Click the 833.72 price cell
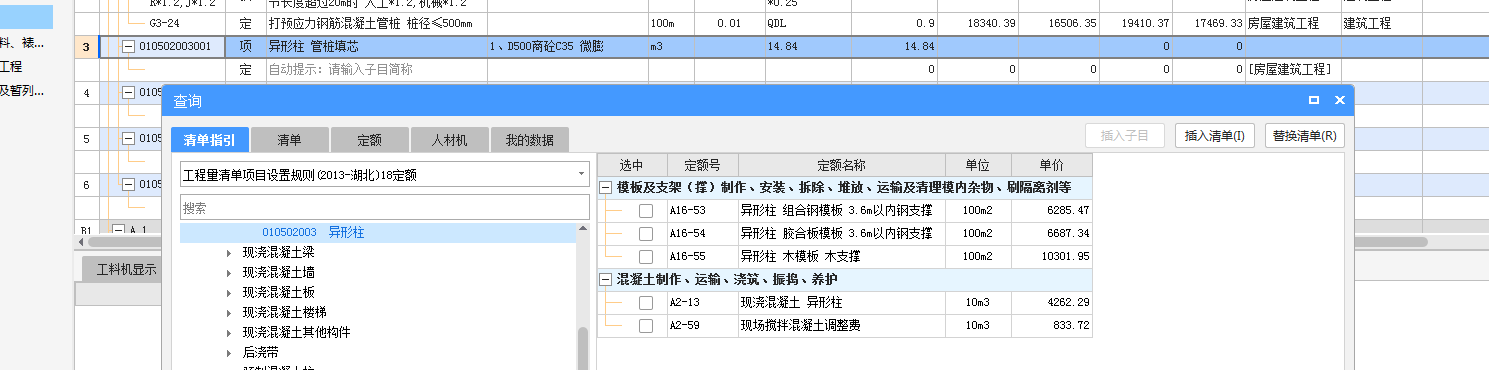This screenshot has height=370, width=1489. (1052, 326)
